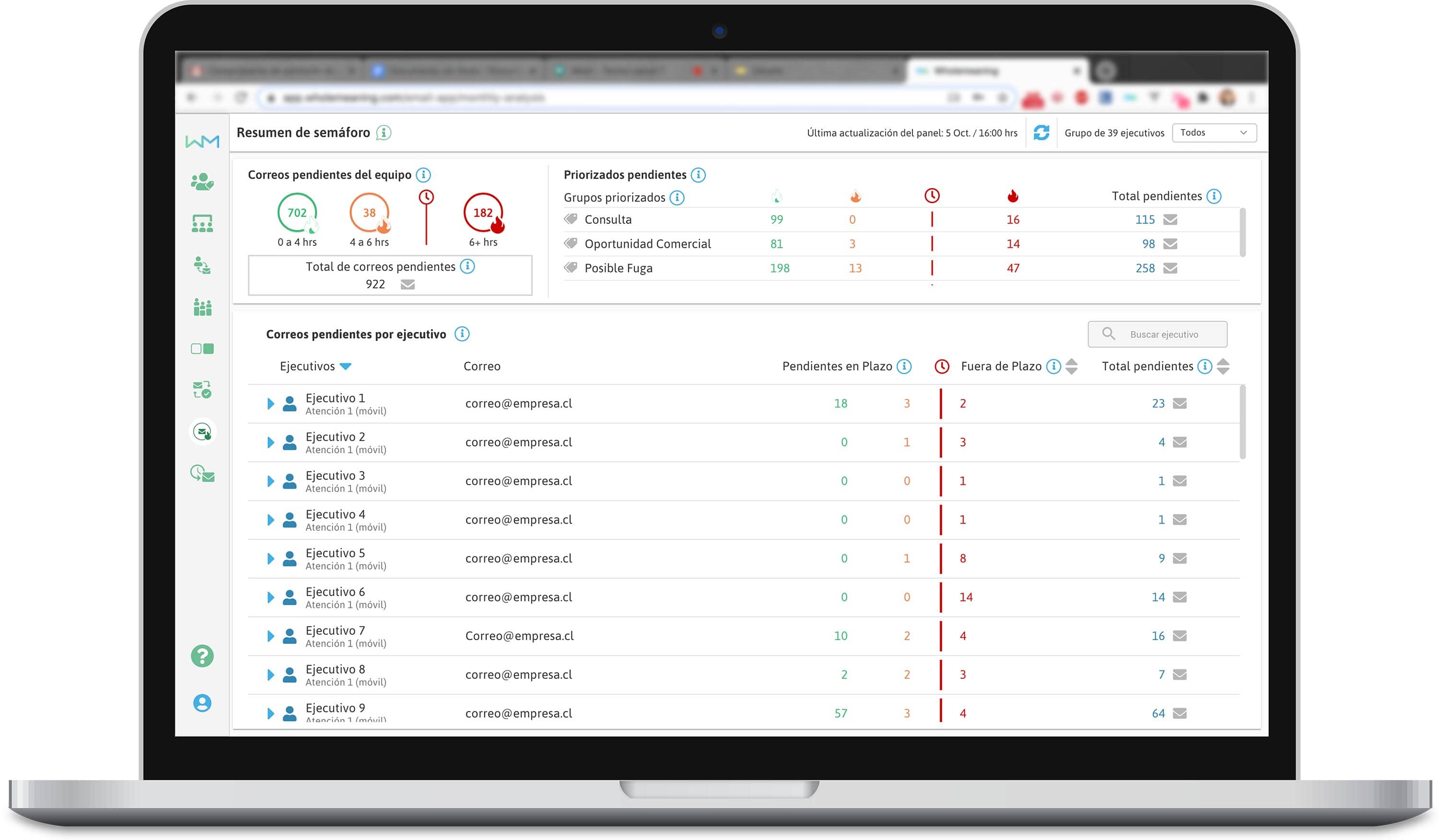Viewport: 1439px width, 840px height.
Task: Click the executives table scrollbar
Action: [x=1242, y=422]
